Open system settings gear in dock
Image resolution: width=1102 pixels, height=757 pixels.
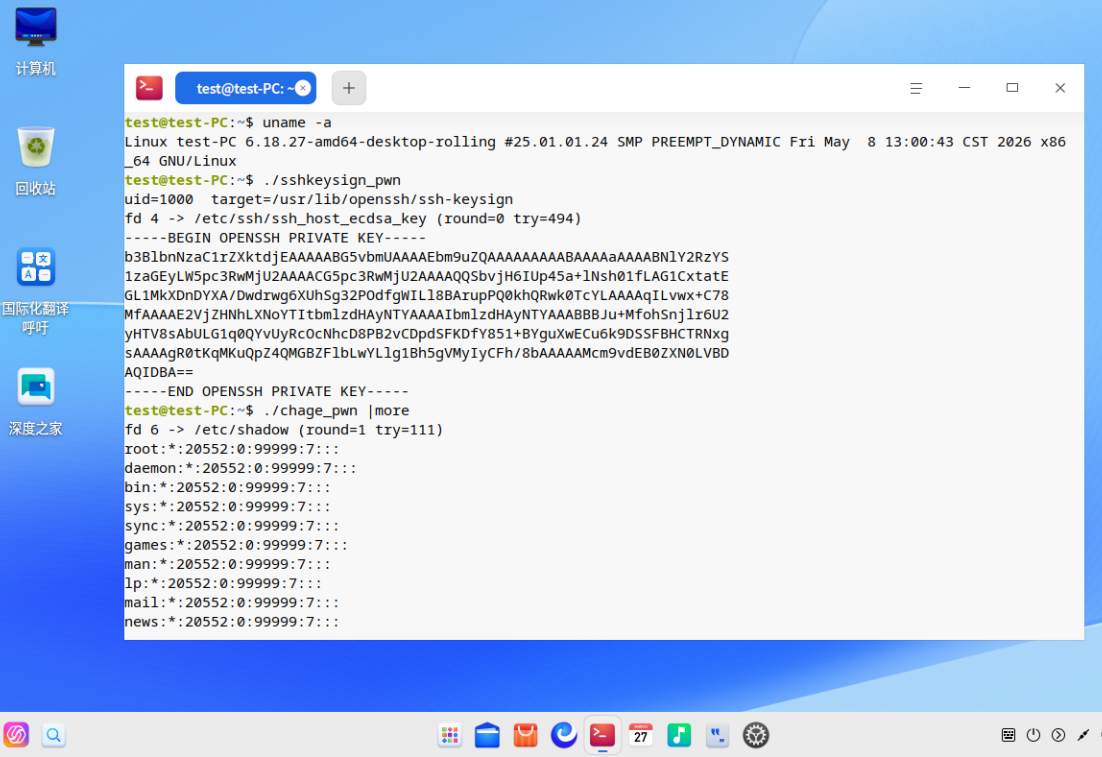click(x=756, y=735)
